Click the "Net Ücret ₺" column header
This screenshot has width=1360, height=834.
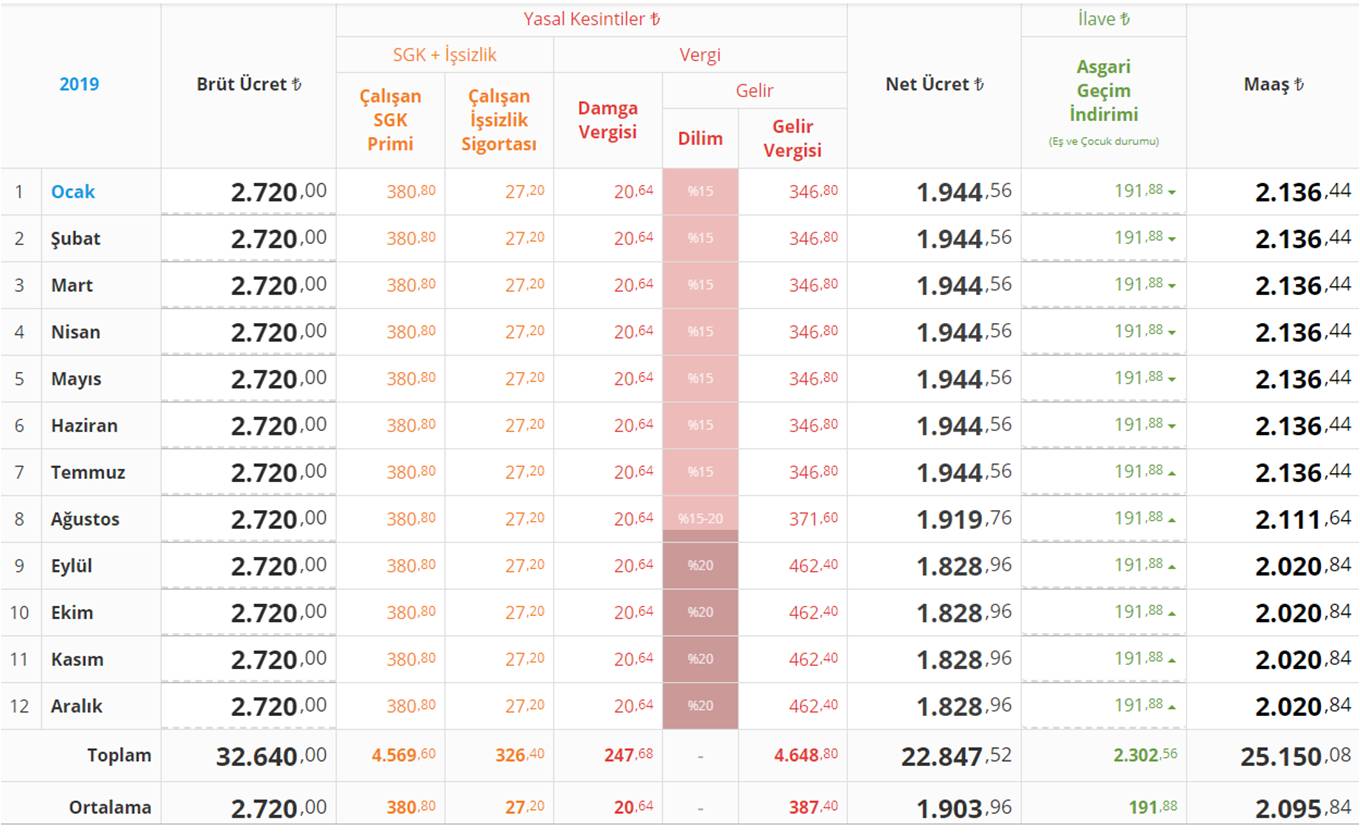point(935,84)
